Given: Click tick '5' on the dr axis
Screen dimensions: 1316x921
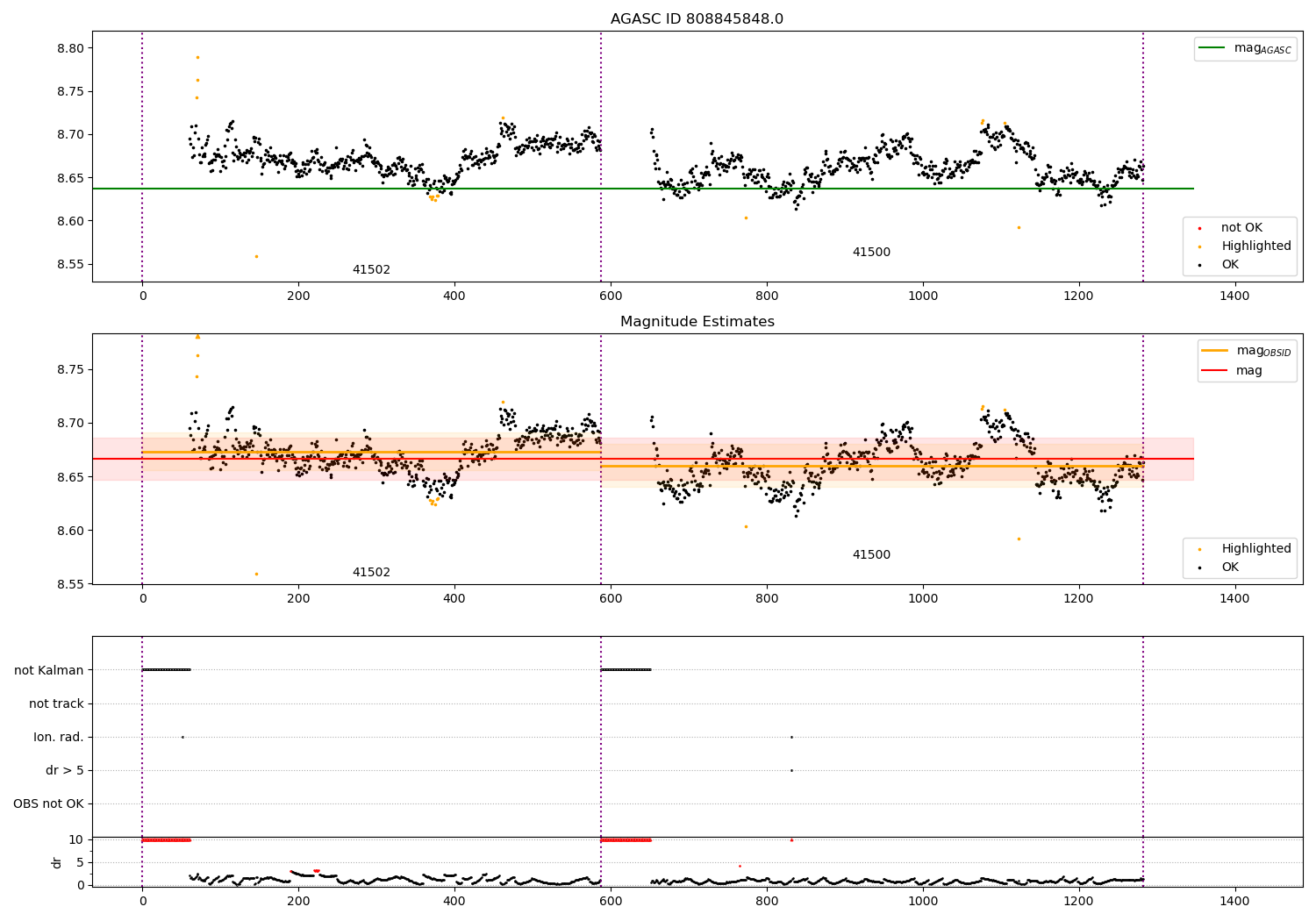Looking at the screenshot, I should click(81, 863).
